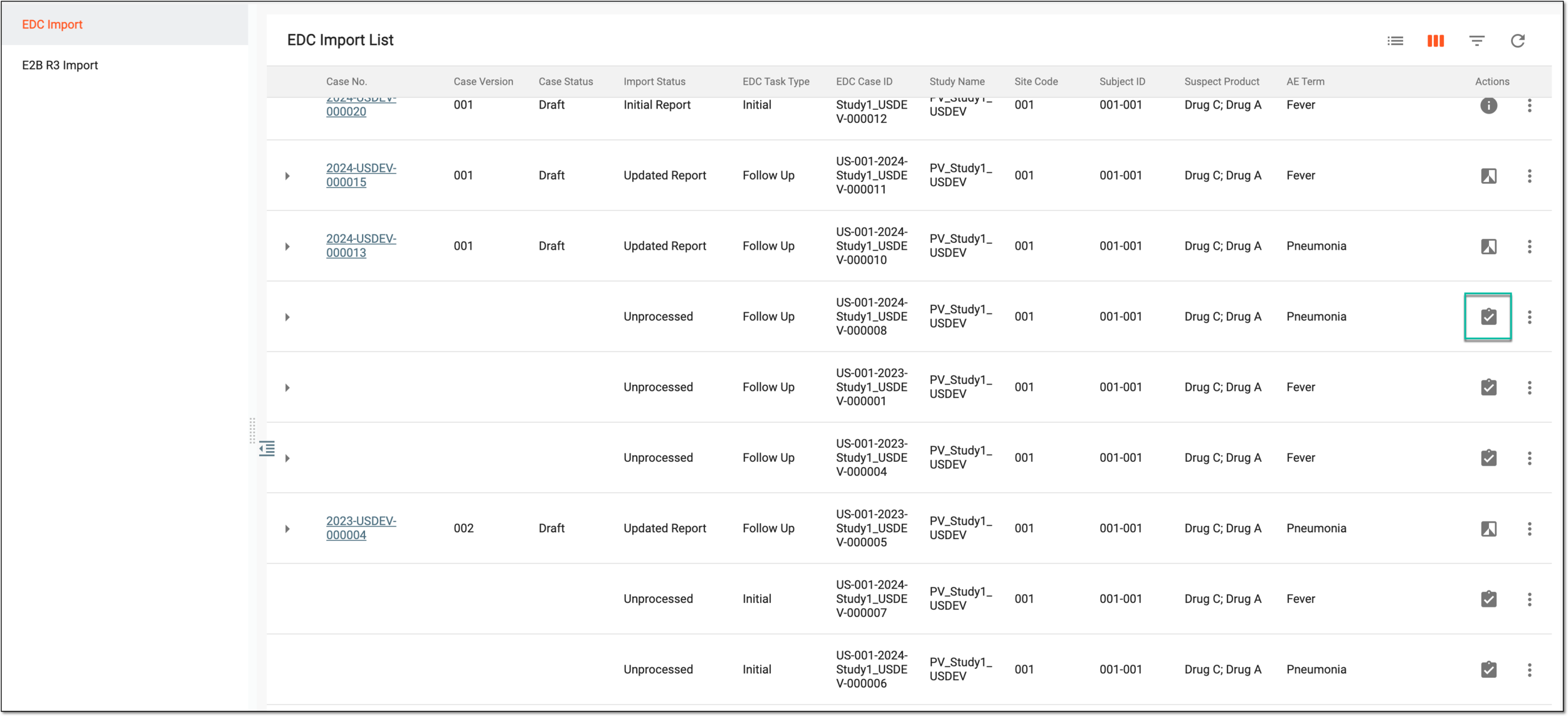Image resolution: width=1568 pixels, height=716 pixels.
Task: Click the EDC Case ID column header
Action: (864, 82)
